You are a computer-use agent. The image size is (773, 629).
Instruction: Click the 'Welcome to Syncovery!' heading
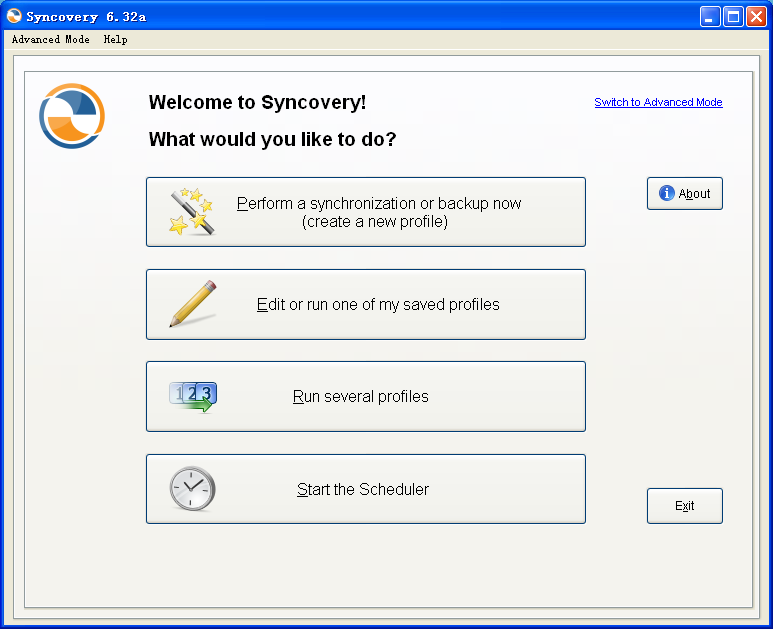[x=257, y=103]
